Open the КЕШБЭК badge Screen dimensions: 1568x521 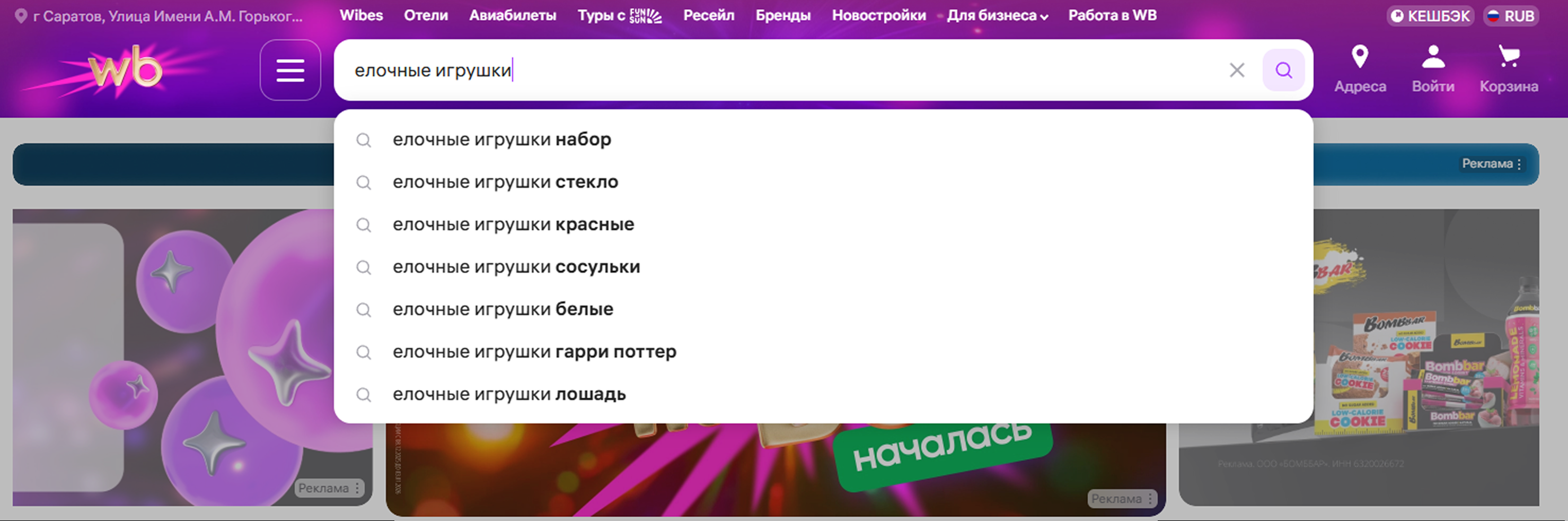tap(1430, 16)
